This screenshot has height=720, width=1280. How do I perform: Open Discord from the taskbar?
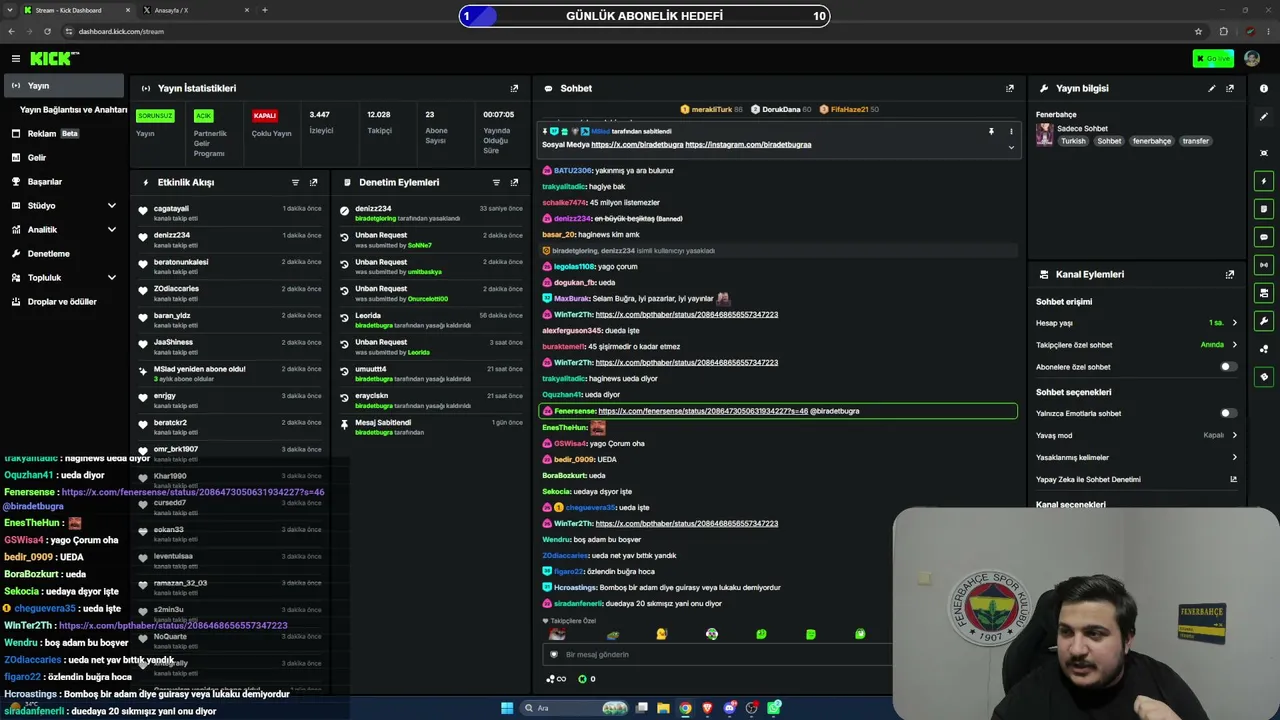(729, 708)
